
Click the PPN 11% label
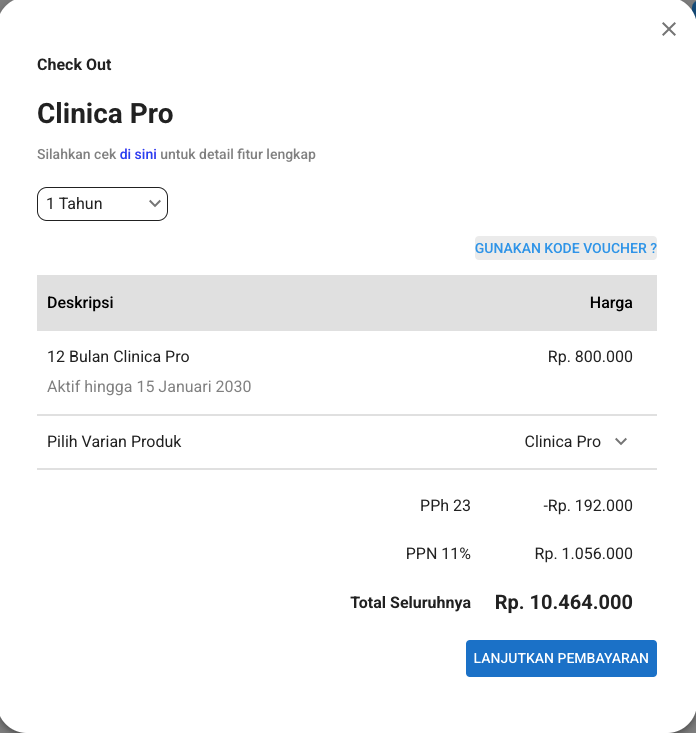click(x=438, y=553)
